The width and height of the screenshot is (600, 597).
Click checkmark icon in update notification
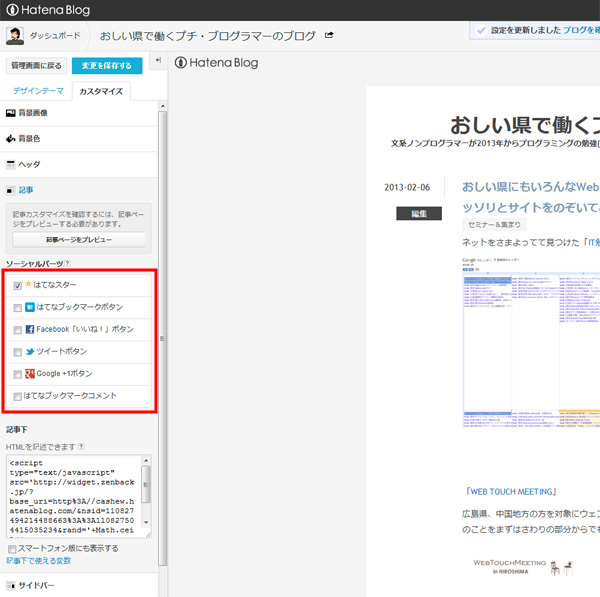point(481,31)
